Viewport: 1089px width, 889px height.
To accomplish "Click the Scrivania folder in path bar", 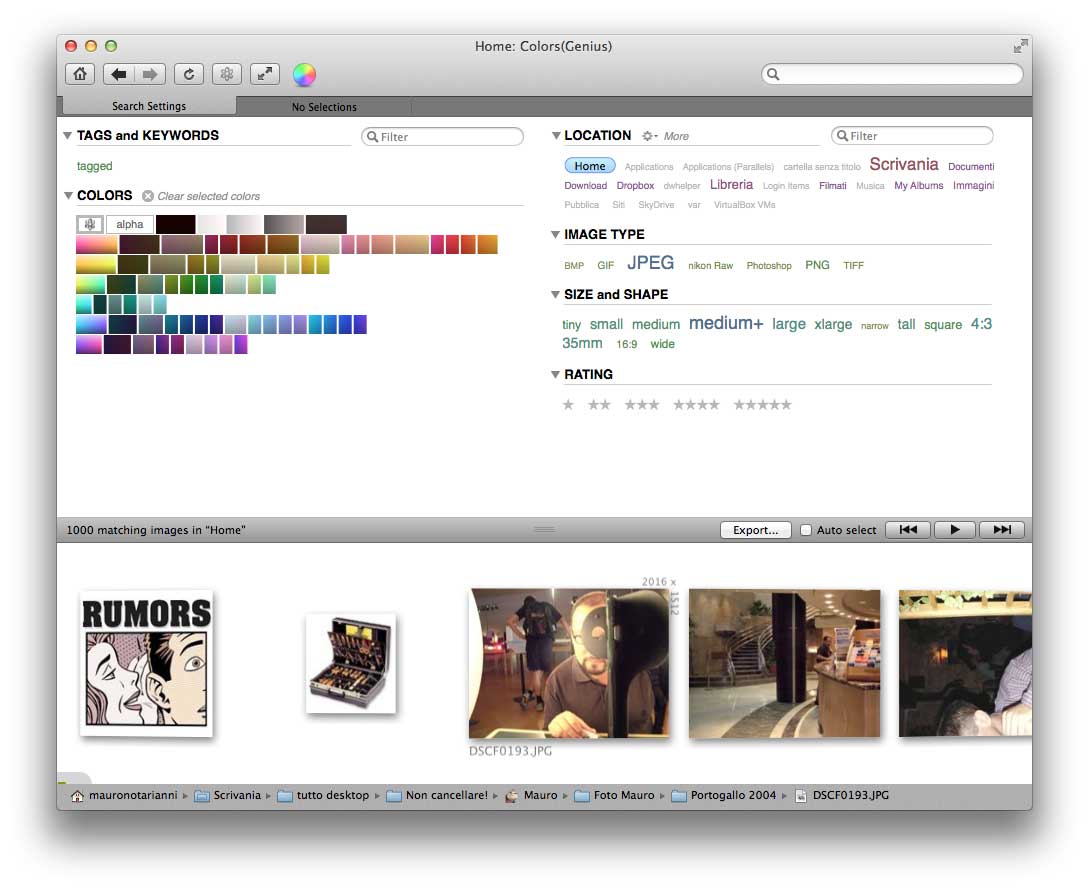I will pos(228,795).
